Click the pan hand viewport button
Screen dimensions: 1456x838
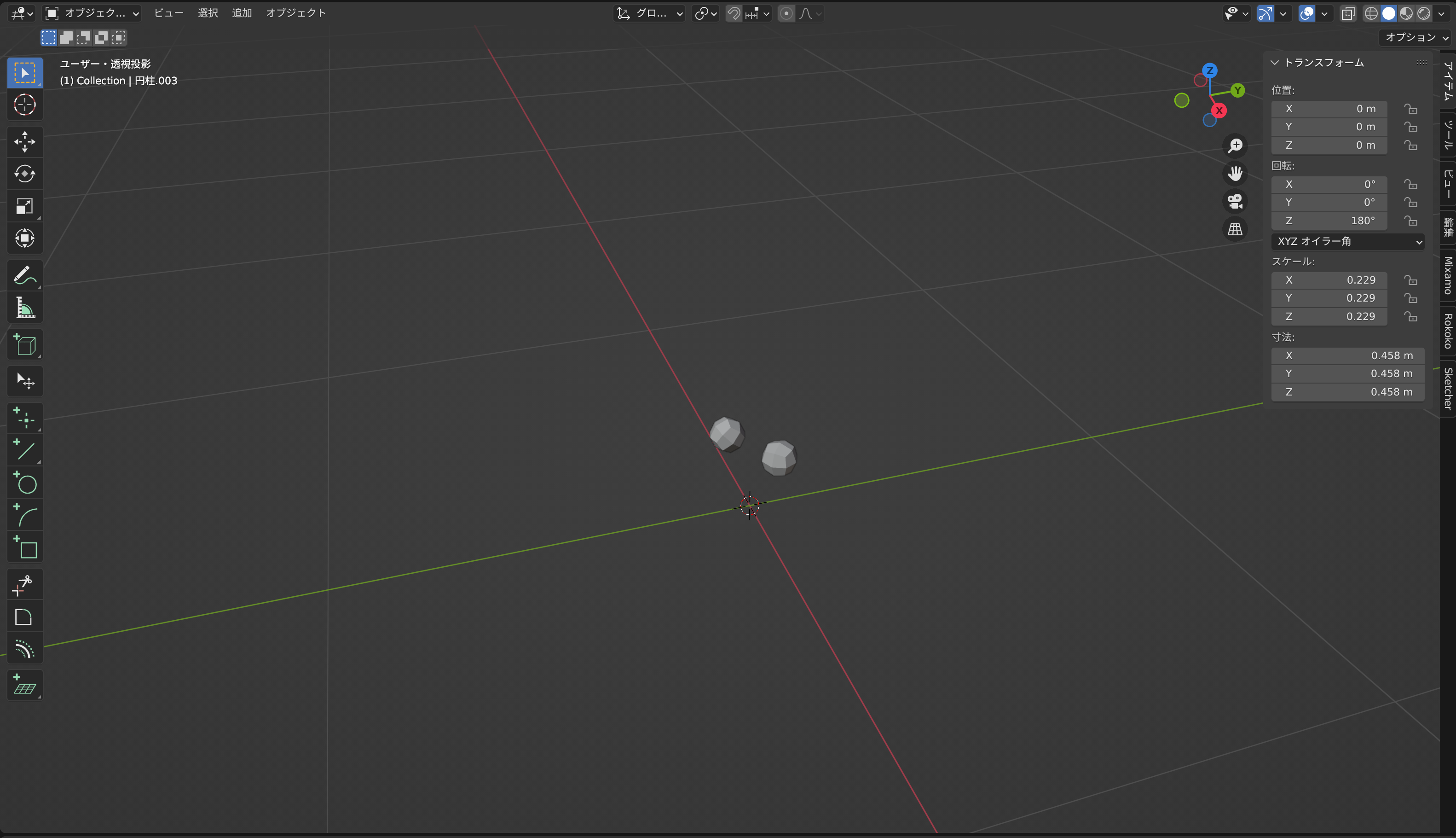pos(1235,173)
